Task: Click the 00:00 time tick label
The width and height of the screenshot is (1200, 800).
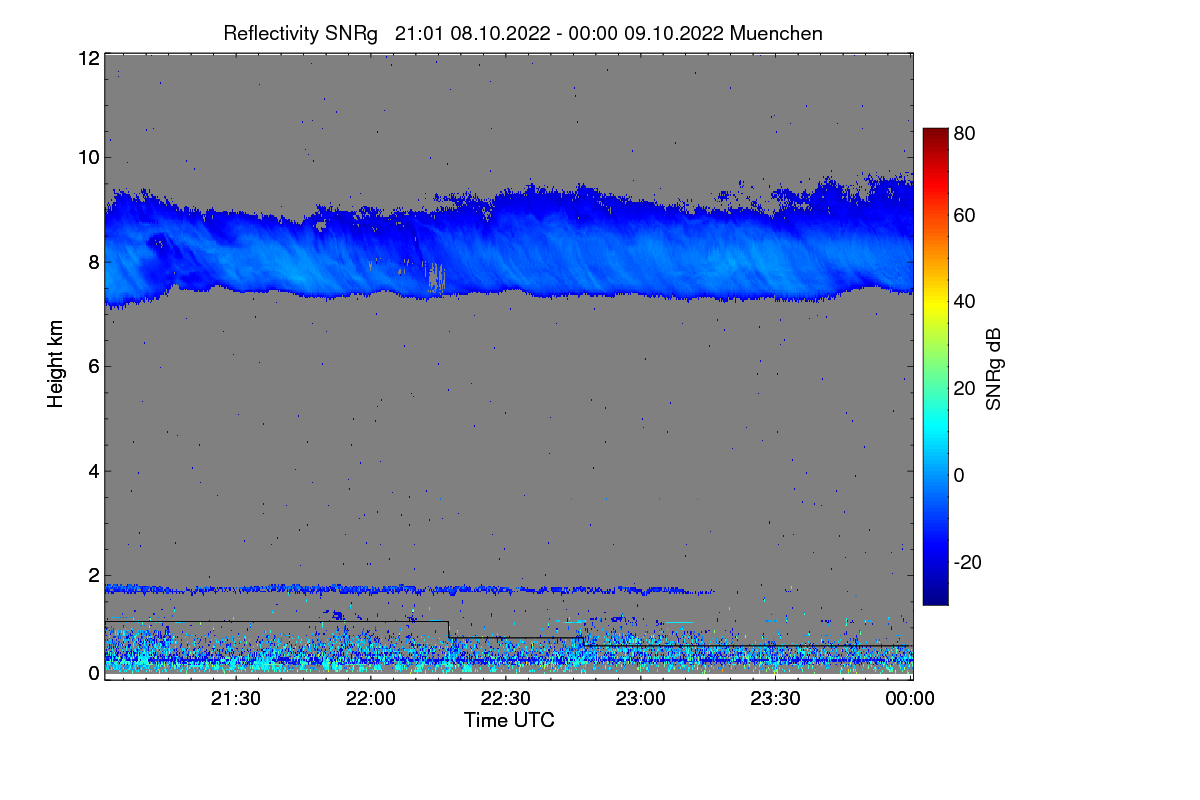Action: tap(910, 699)
